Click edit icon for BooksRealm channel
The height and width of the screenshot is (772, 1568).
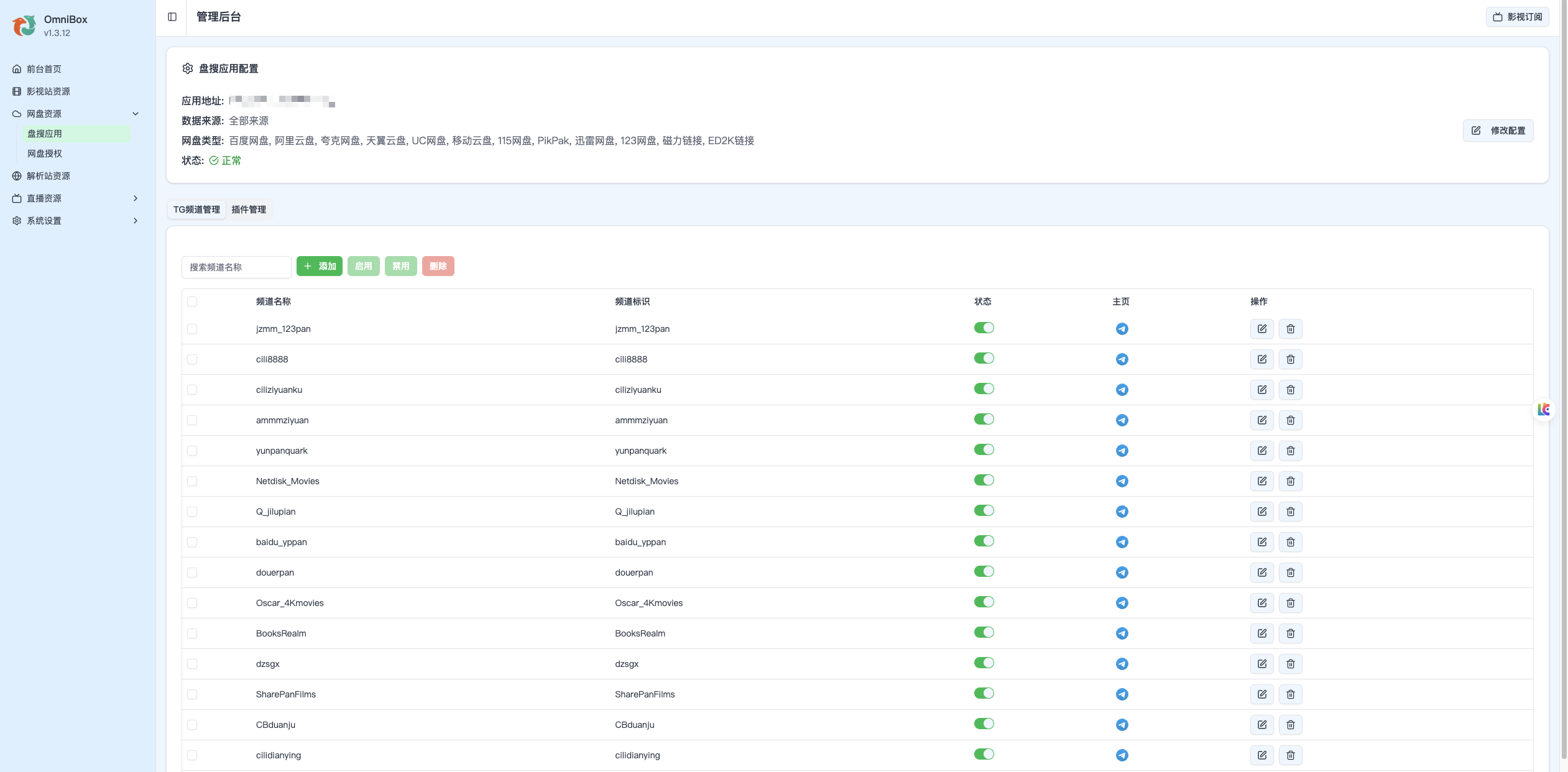tap(1261, 633)
